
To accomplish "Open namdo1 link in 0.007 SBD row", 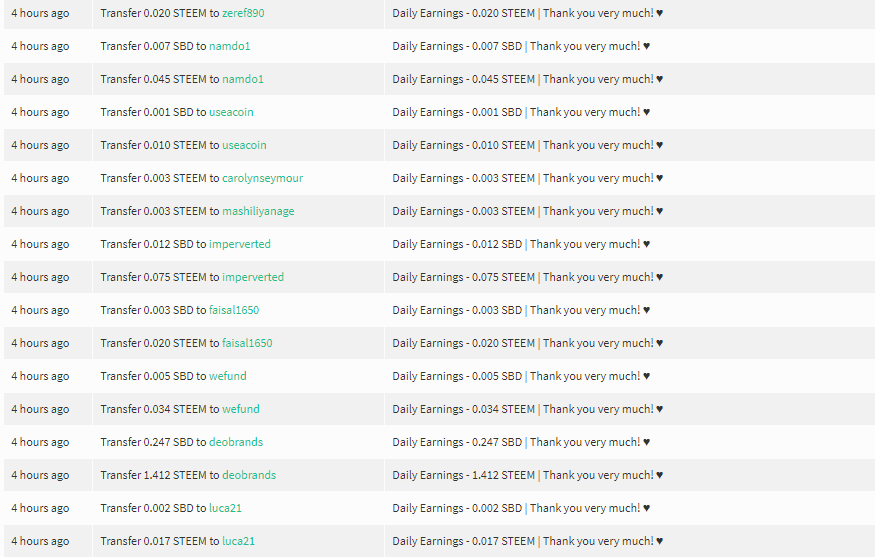I will (x=229, y=46).
